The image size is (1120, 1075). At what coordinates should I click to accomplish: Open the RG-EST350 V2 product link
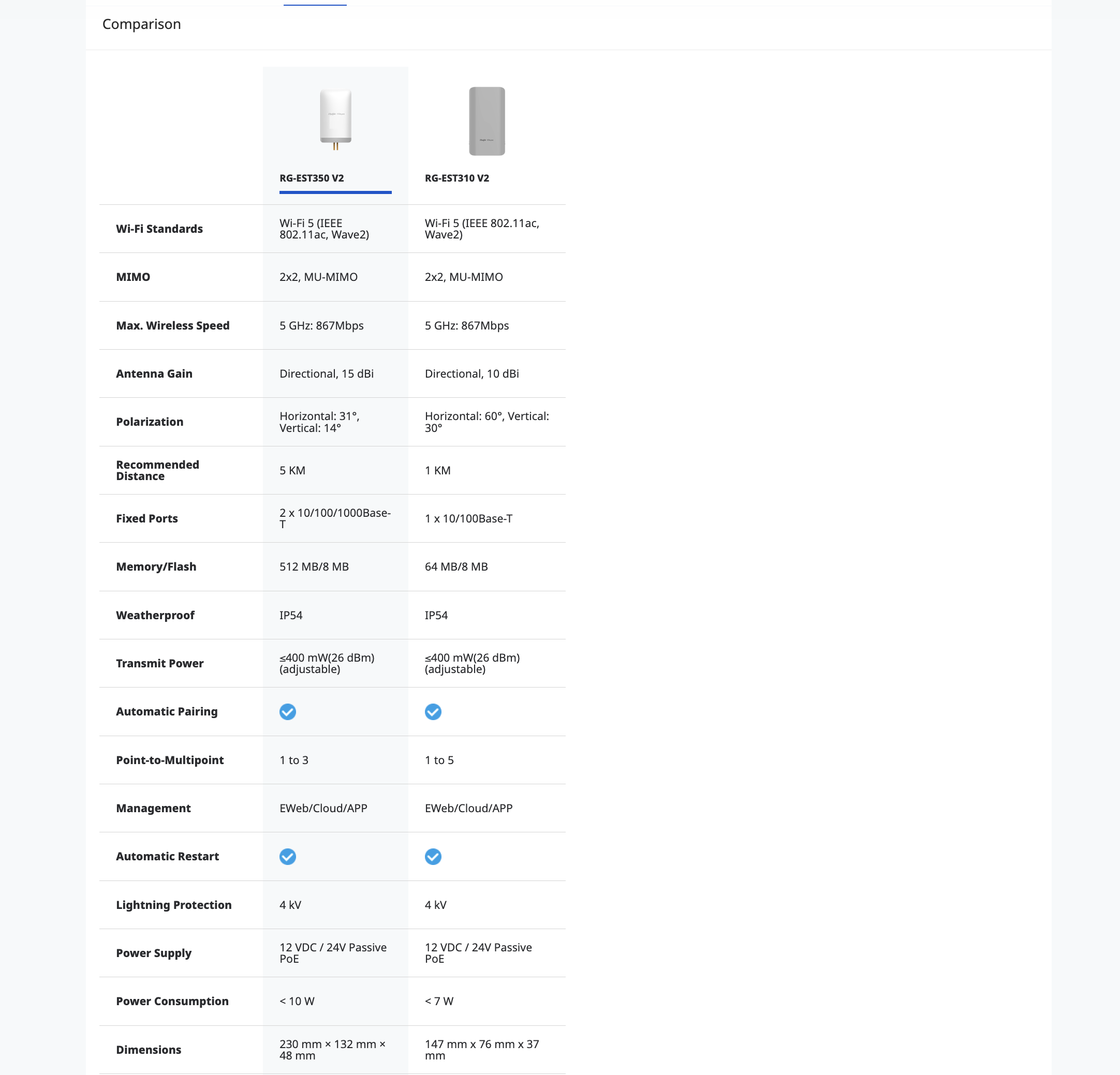312,178
